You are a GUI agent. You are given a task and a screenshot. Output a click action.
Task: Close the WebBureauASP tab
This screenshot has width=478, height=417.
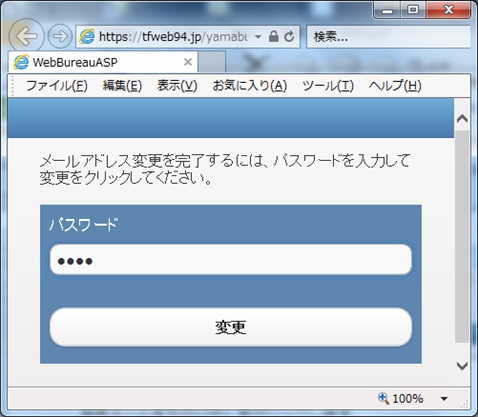(188, 62)
